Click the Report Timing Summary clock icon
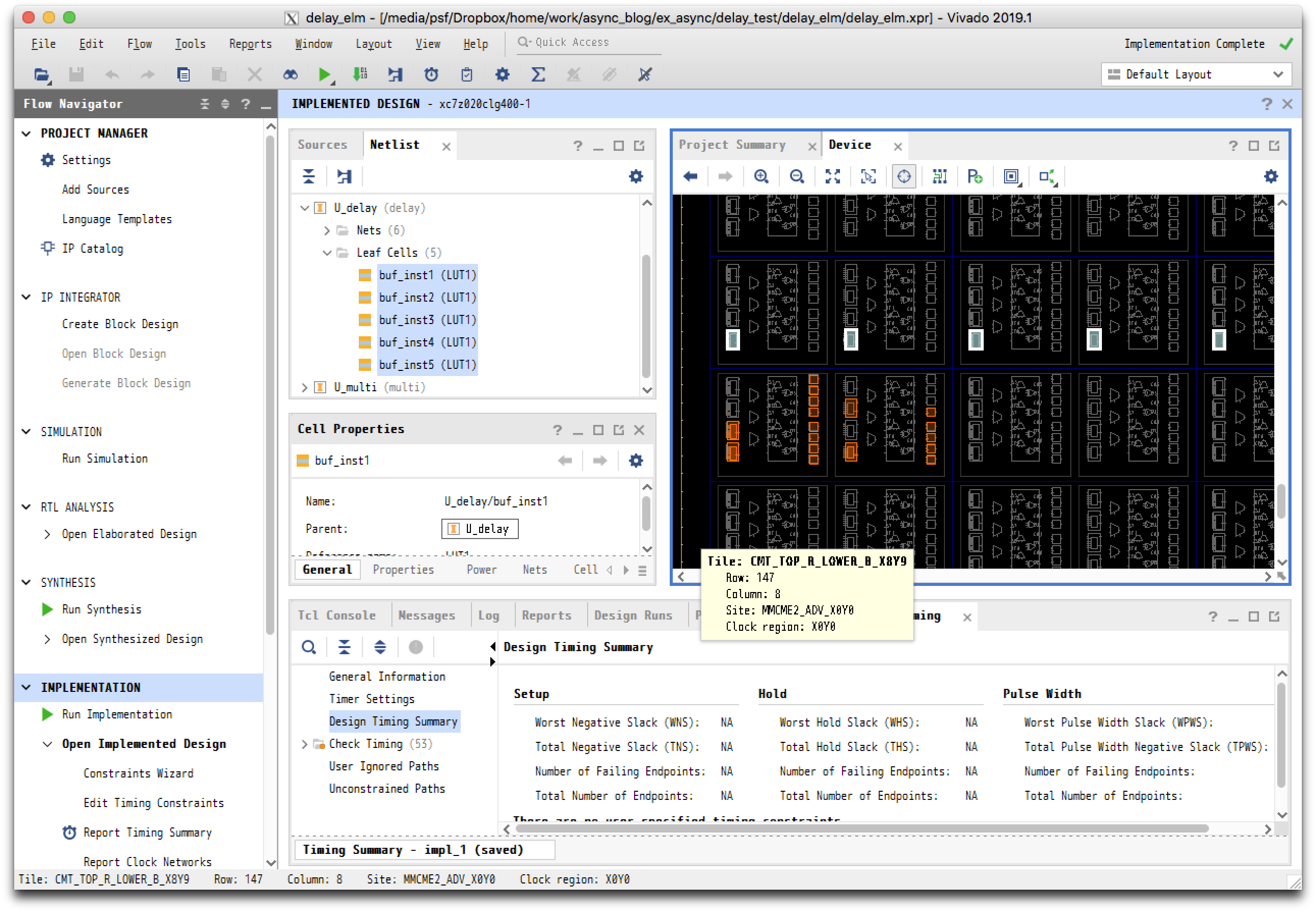1316x912 pixels. 69,833
